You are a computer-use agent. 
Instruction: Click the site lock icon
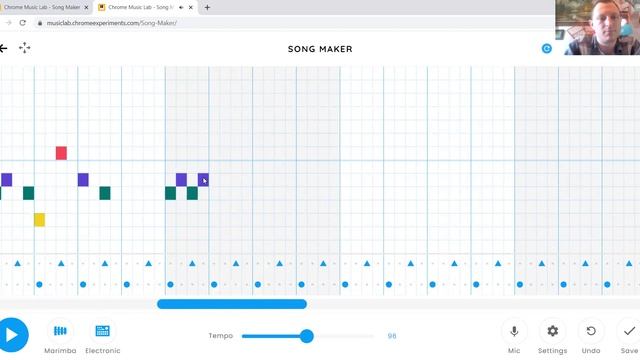40,23
